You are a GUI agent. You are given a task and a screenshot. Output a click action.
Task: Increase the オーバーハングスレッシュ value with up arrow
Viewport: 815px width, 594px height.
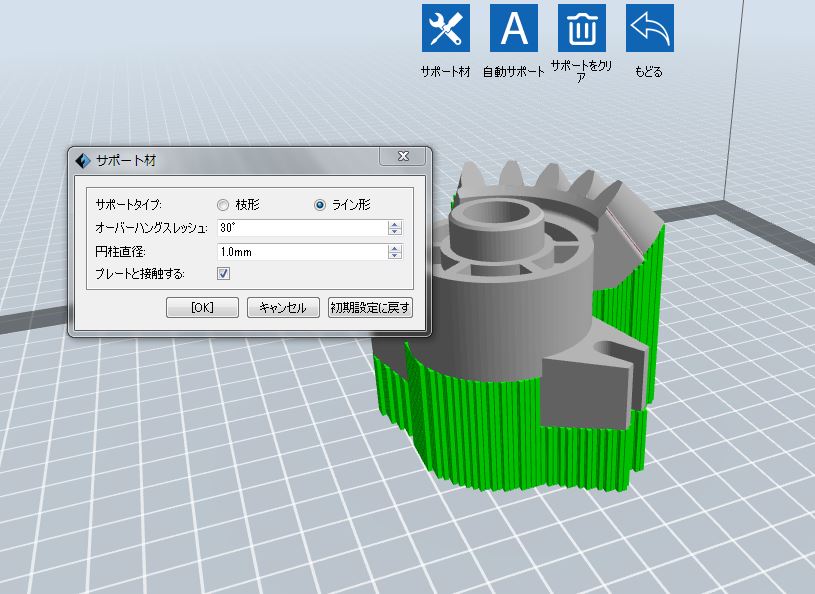(x=395, y=223)
